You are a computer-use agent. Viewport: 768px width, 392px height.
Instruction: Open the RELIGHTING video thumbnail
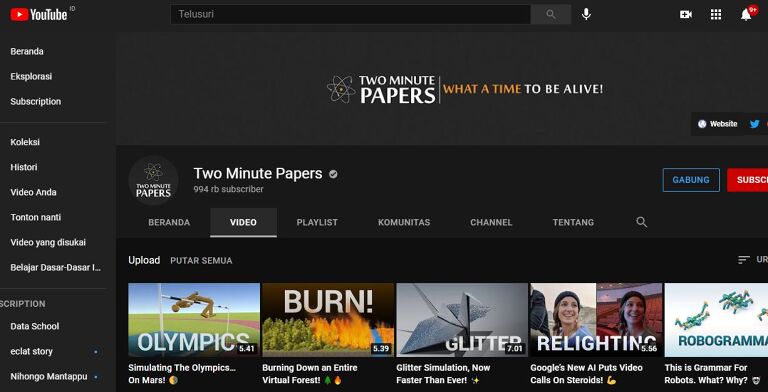tap(596, 319)
